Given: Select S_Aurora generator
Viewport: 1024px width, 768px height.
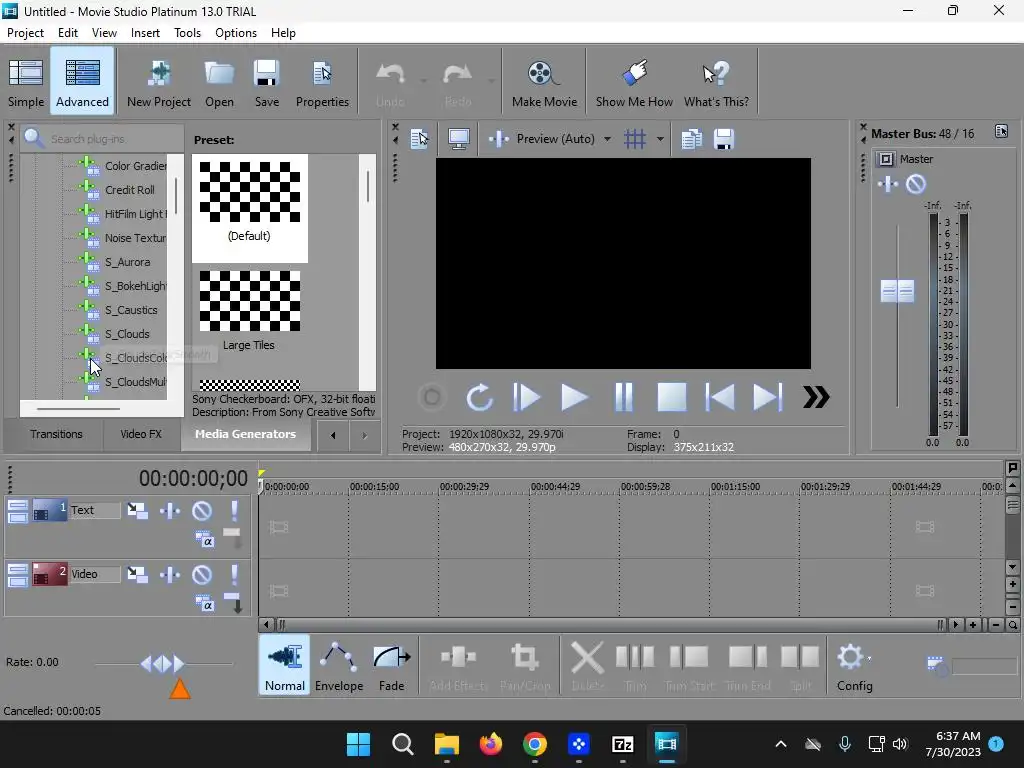Looking at the screenshot, I should pos(127,262).
